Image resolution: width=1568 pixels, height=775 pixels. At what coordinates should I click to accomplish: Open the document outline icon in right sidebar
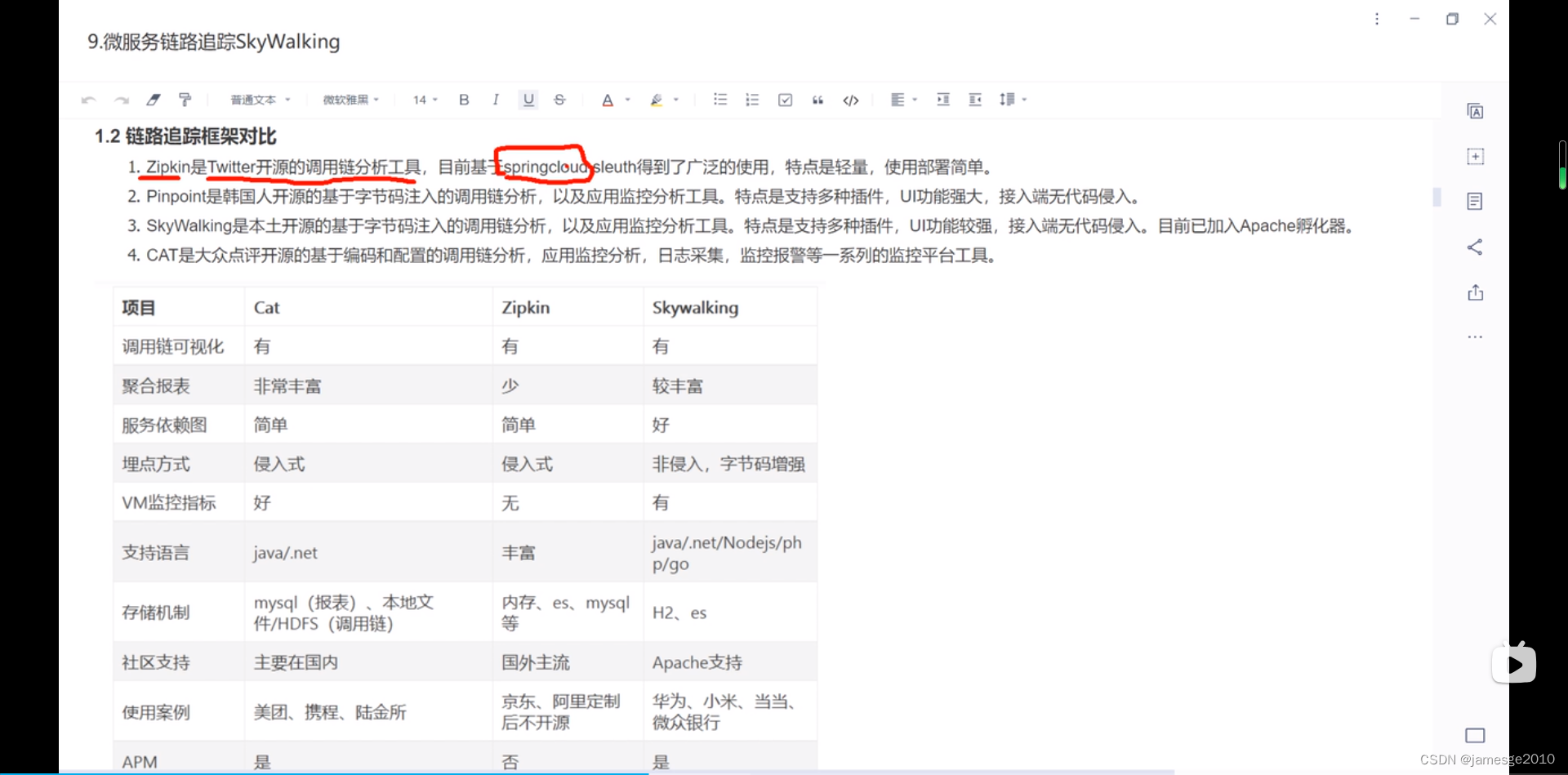click(1475, 201)
